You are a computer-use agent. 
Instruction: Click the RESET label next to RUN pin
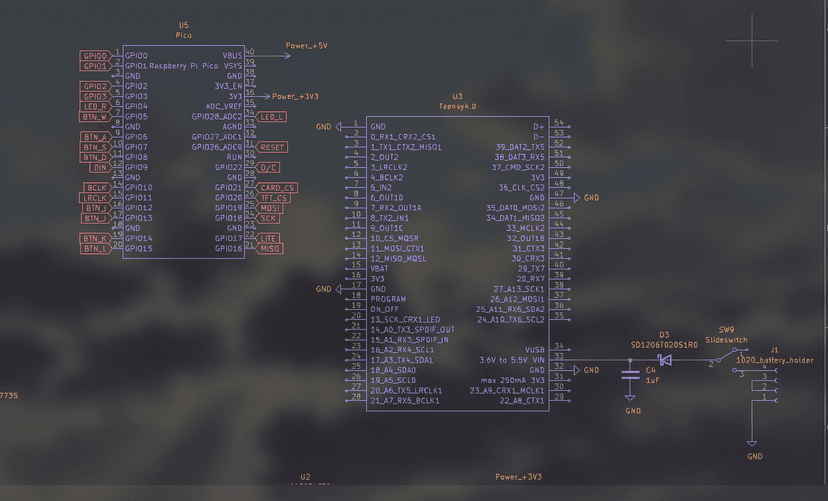coord(272,147)
